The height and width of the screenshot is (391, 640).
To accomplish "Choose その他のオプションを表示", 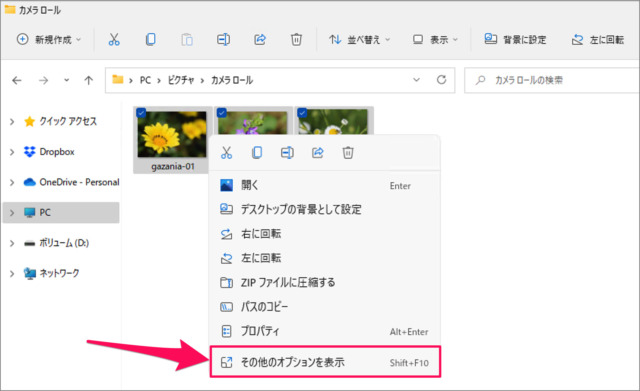I will [x=325, y=362].
